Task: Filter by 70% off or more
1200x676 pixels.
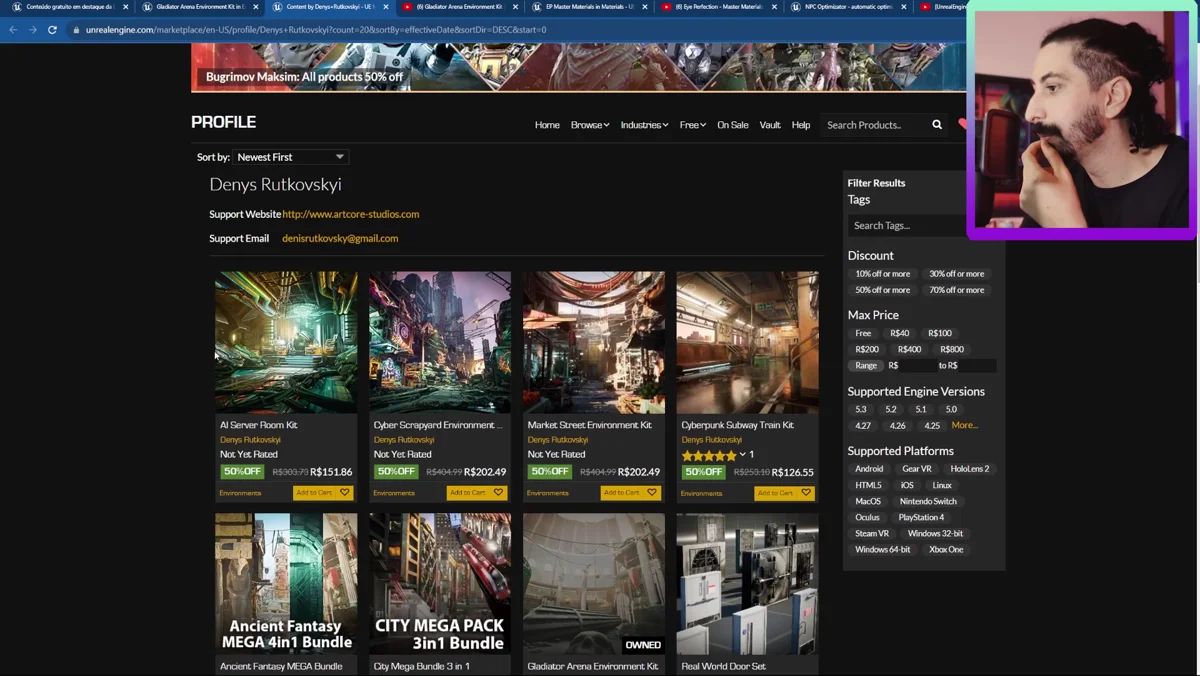Action: coord(957,290)
